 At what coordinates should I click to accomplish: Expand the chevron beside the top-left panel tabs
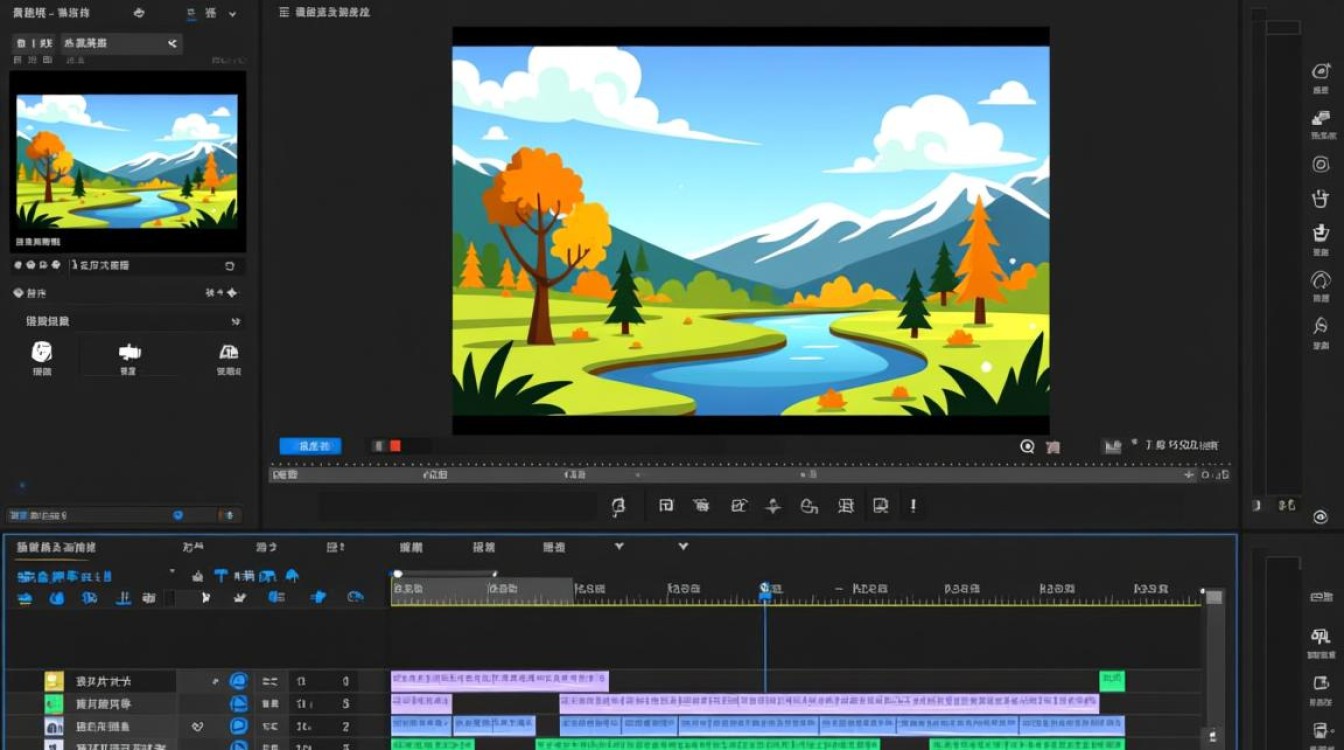click(x=233, y=14)
